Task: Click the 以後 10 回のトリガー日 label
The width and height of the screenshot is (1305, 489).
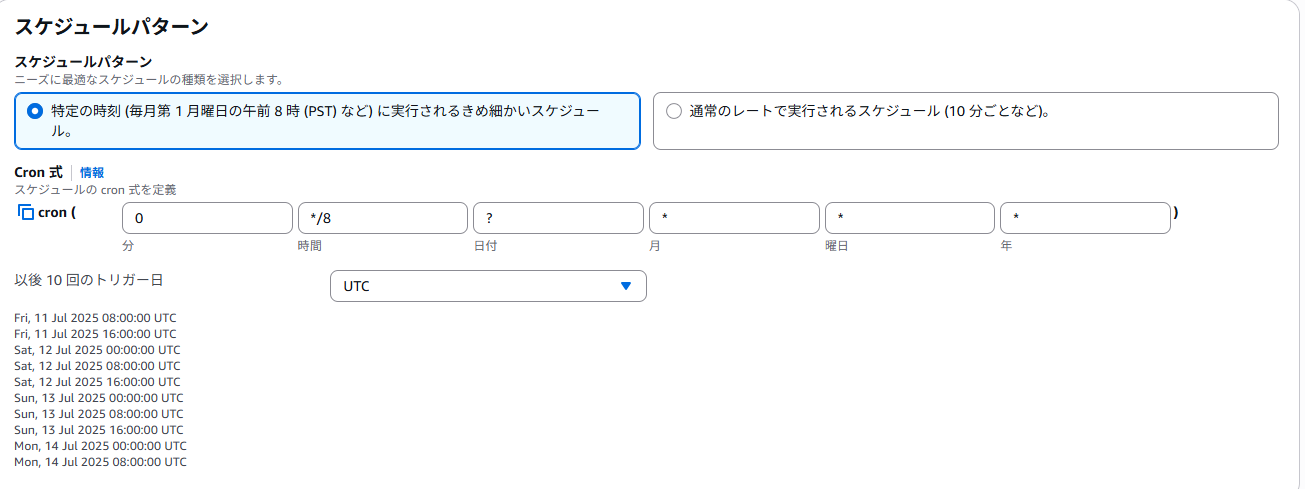Action: point(88,280)
